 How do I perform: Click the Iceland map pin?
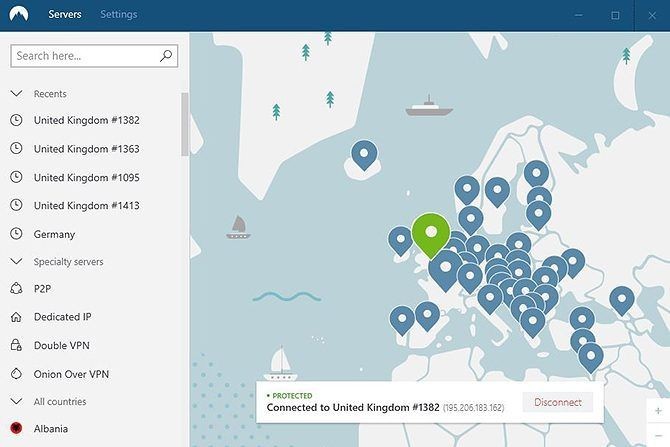click(364, 154)
